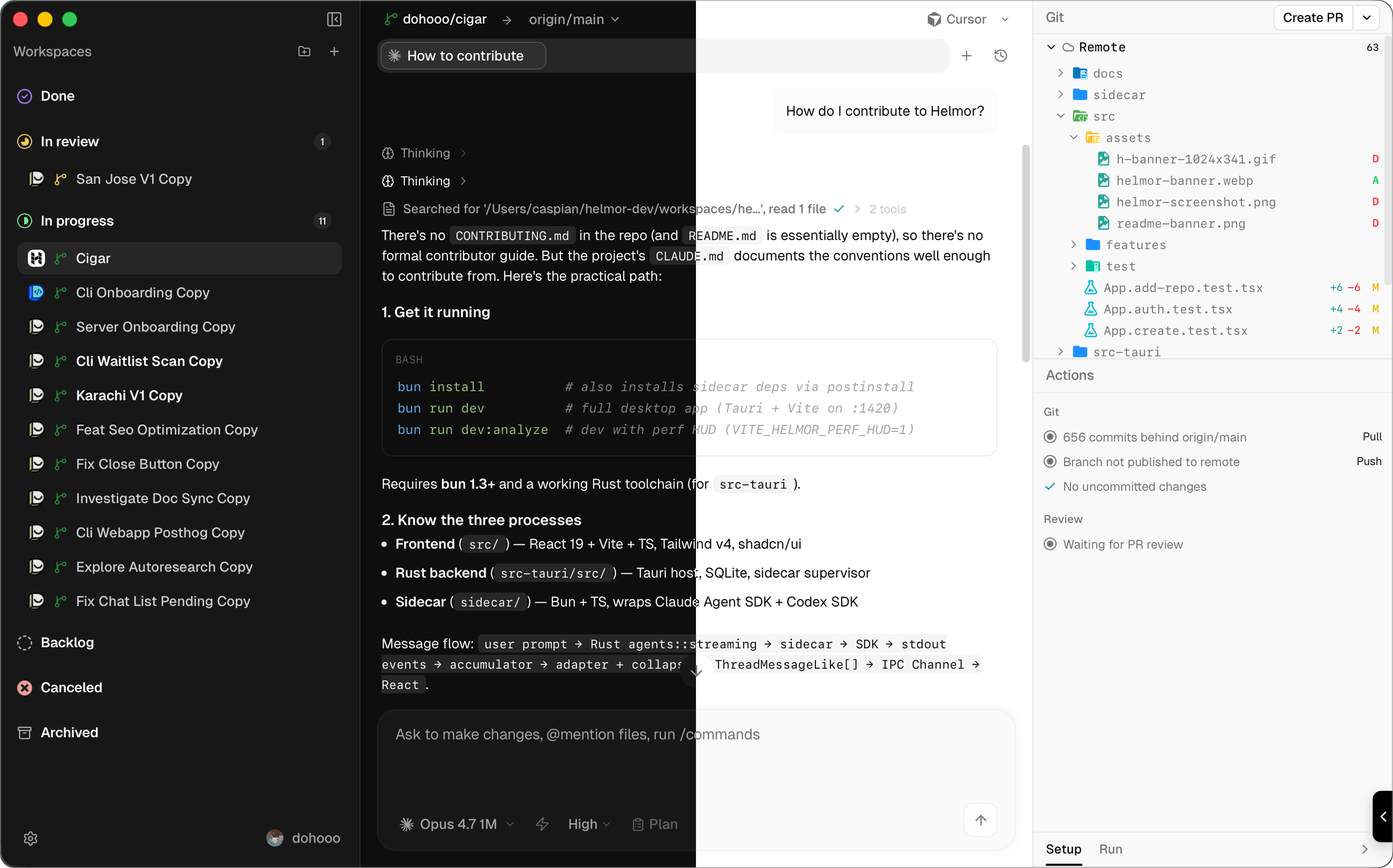The height and width of the screenshot is (868, 1393).
Task: Click the Ask to make changes input field
Action: tap(631, 734)
